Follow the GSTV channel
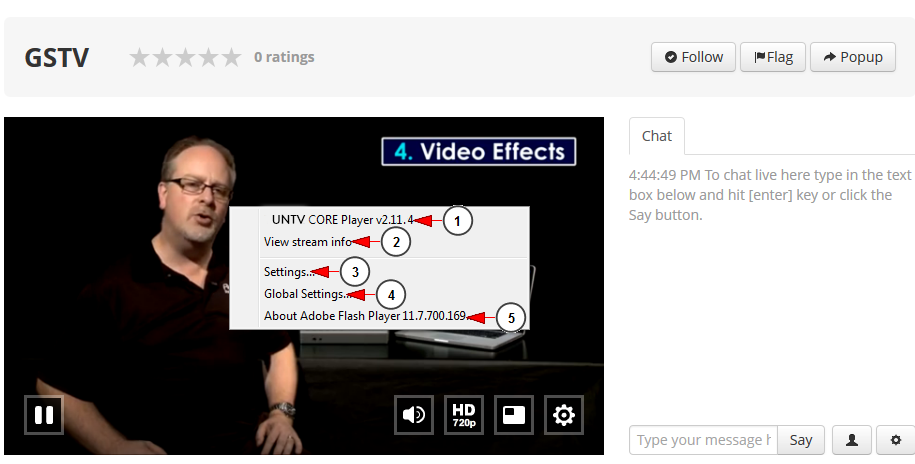The image size is (915, 464). 693,57
